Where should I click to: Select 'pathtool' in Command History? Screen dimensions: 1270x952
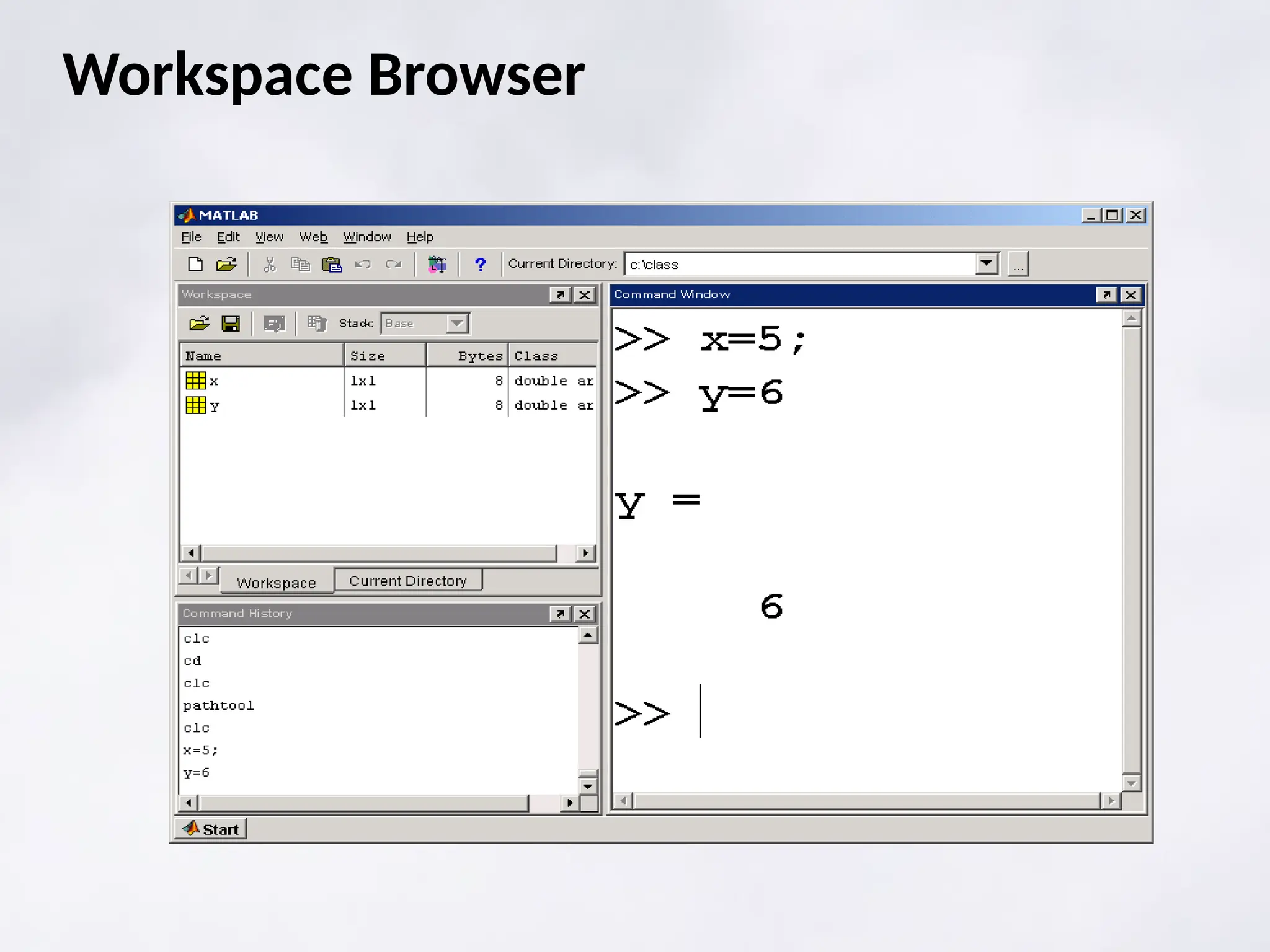pos(218,705)
